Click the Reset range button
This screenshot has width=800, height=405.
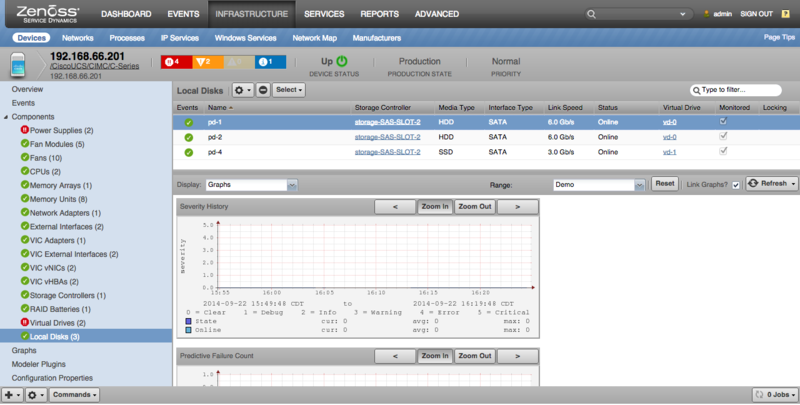[664, 184]
